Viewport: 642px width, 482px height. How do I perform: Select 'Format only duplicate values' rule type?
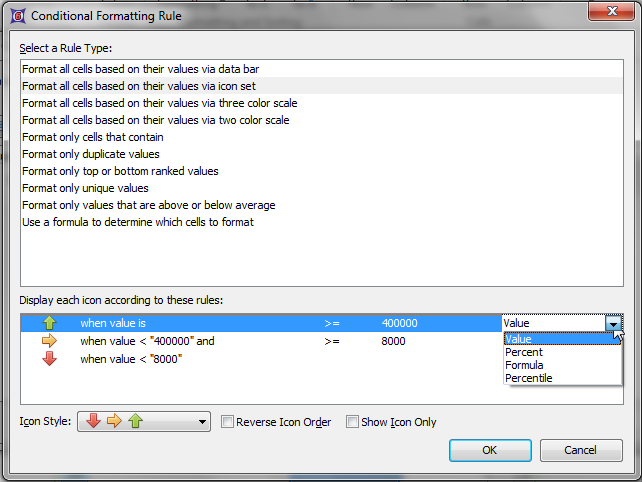coord(91,154)
